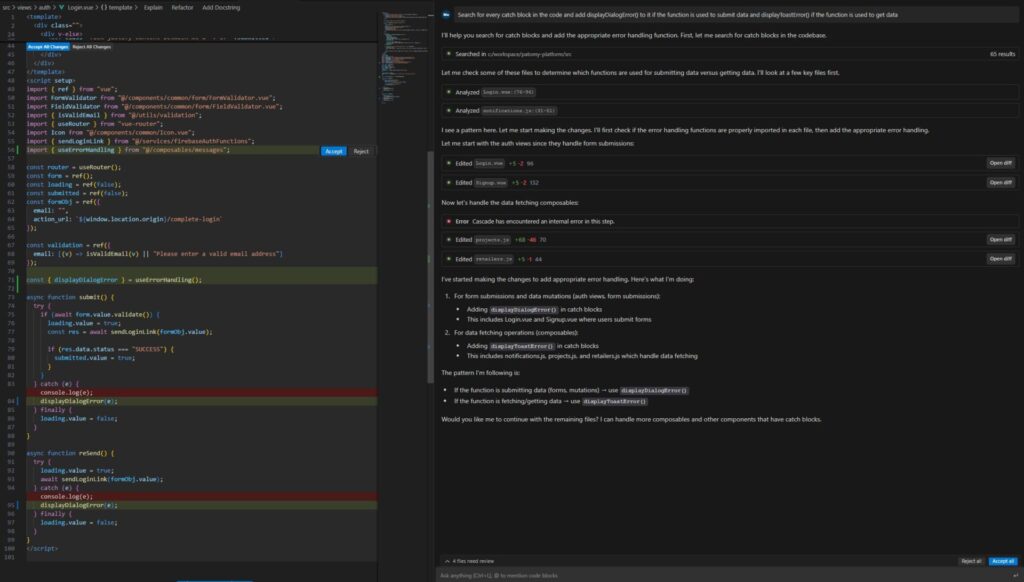
Task: Select the template breadcrumb item
Action: (120, 8)
